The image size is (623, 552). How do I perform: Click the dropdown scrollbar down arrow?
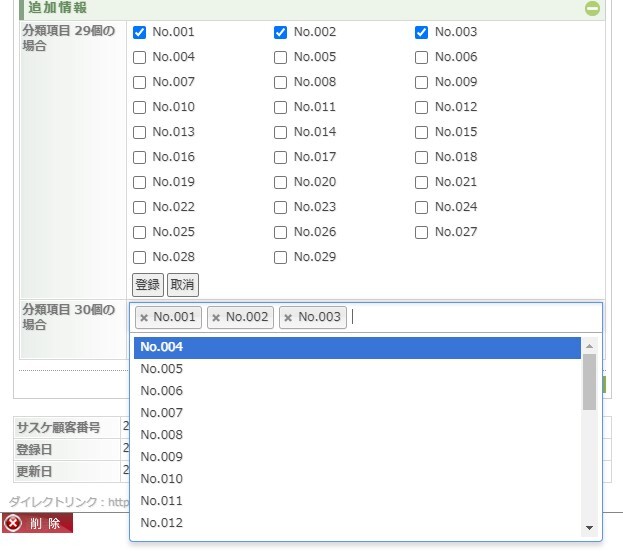click(589, 528)
